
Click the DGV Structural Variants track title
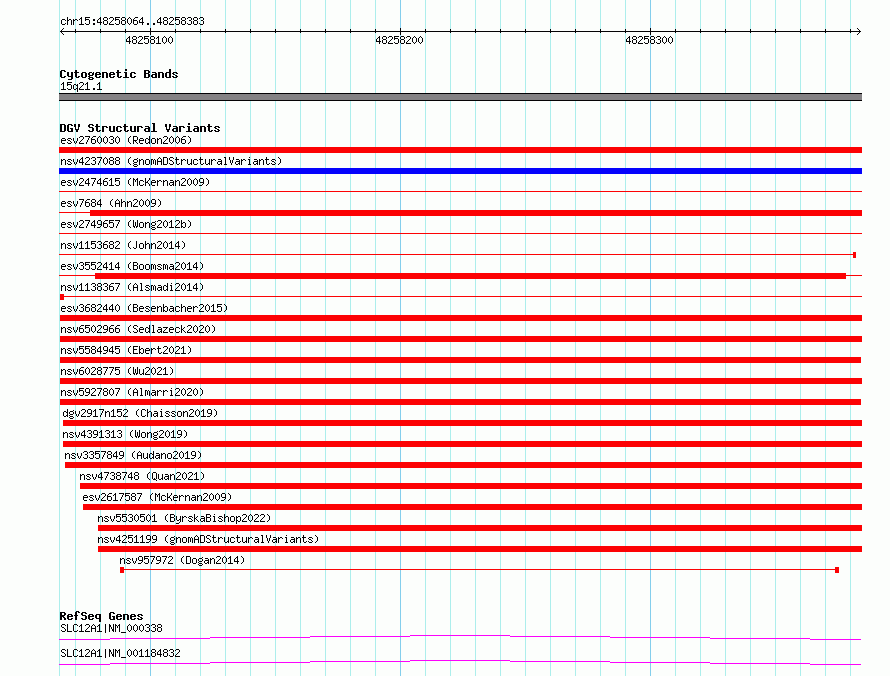click(140, 128)
